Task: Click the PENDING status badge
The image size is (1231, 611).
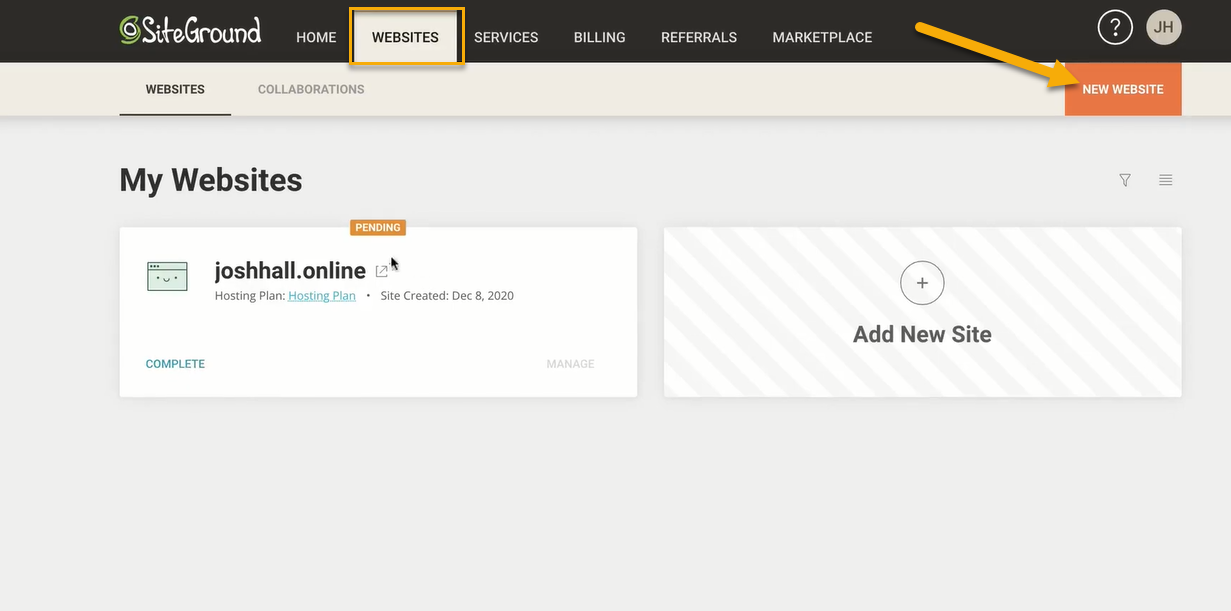Action: [x=378, y=227]
